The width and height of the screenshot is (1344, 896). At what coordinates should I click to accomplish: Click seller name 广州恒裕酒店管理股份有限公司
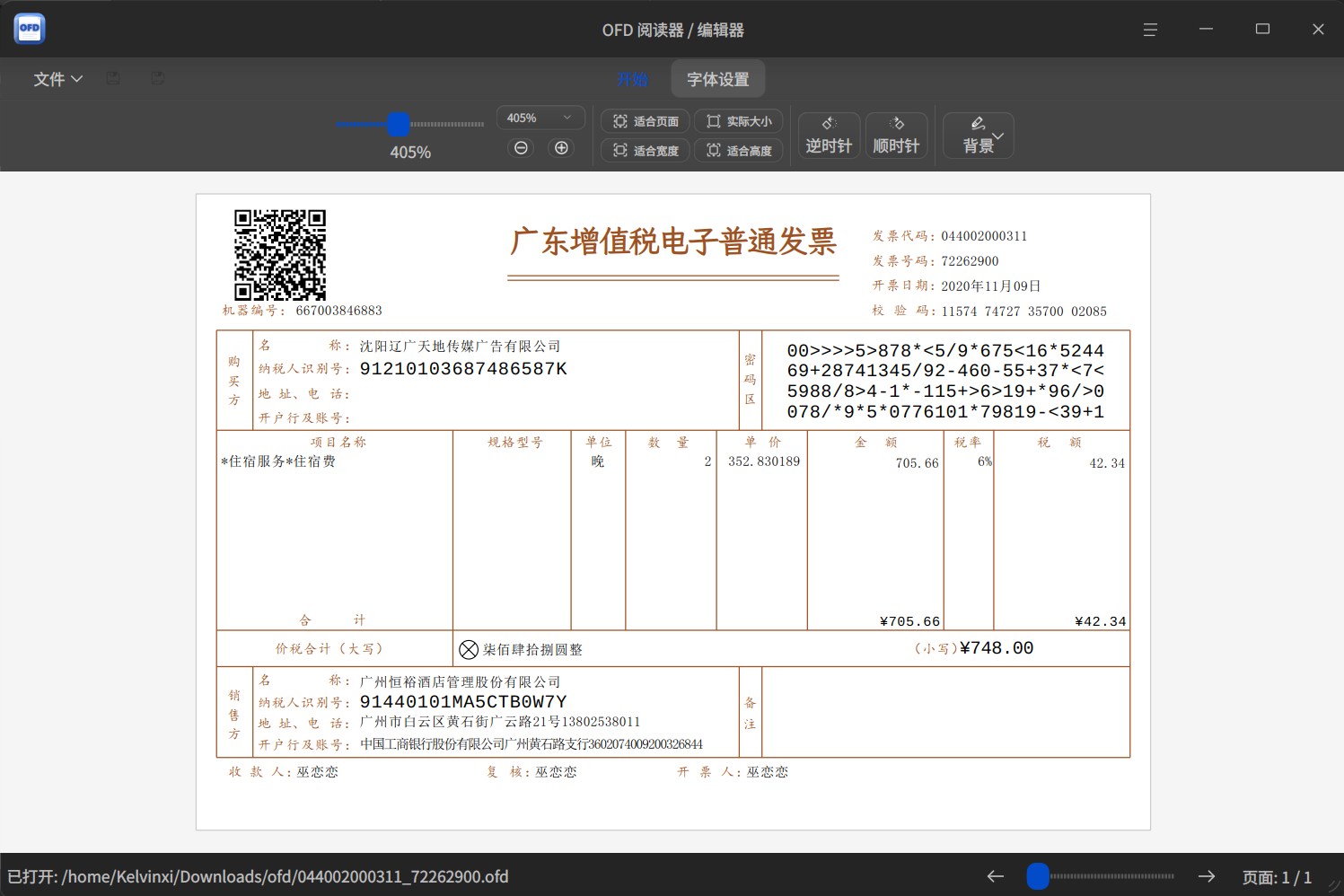coord(461,682)
